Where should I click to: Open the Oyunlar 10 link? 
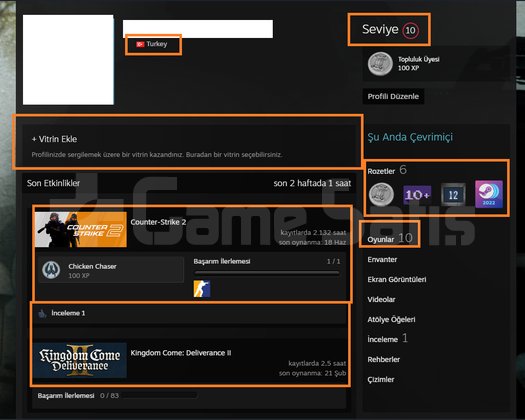390,239
